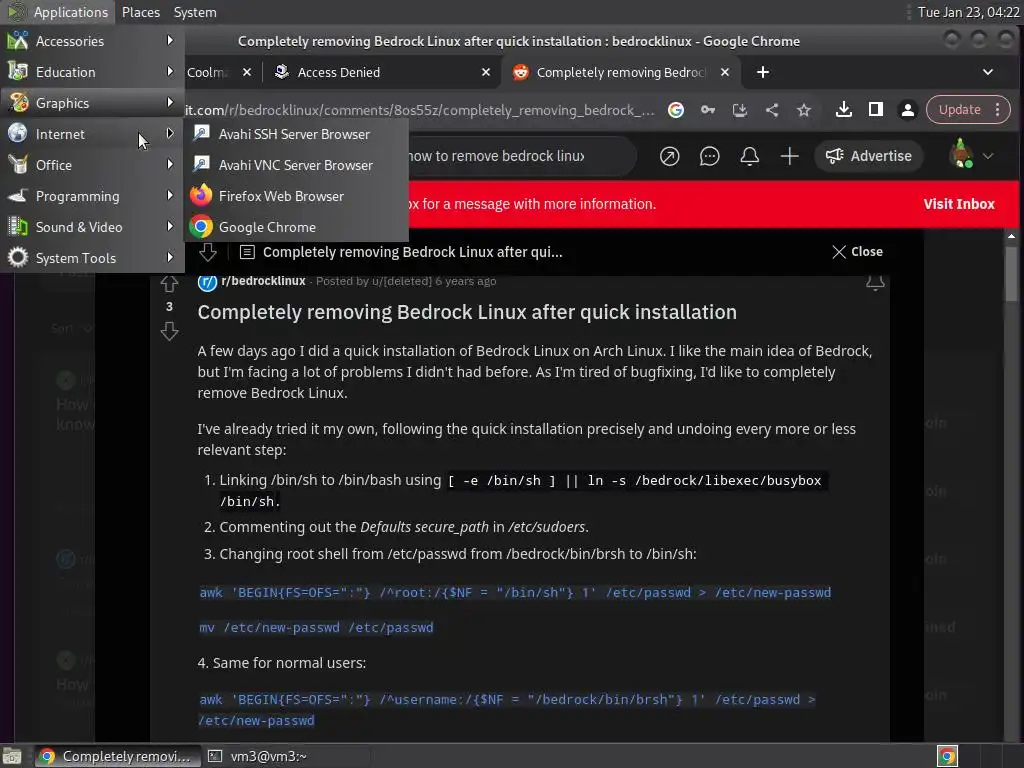Switch to Completely removing Bedrock tab
This screenshot has width=1024, height=768.
click(x=620, y=72)
